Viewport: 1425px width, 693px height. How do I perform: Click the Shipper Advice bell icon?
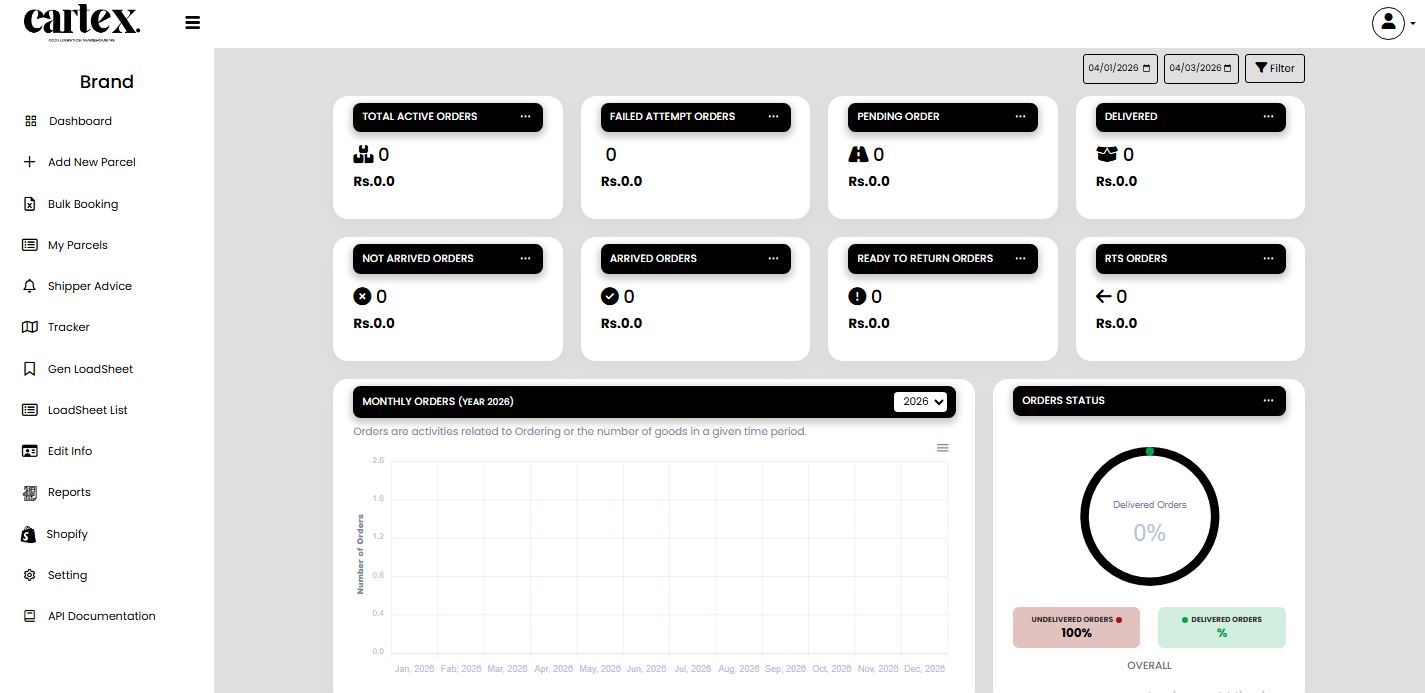(x=29, y=286)
